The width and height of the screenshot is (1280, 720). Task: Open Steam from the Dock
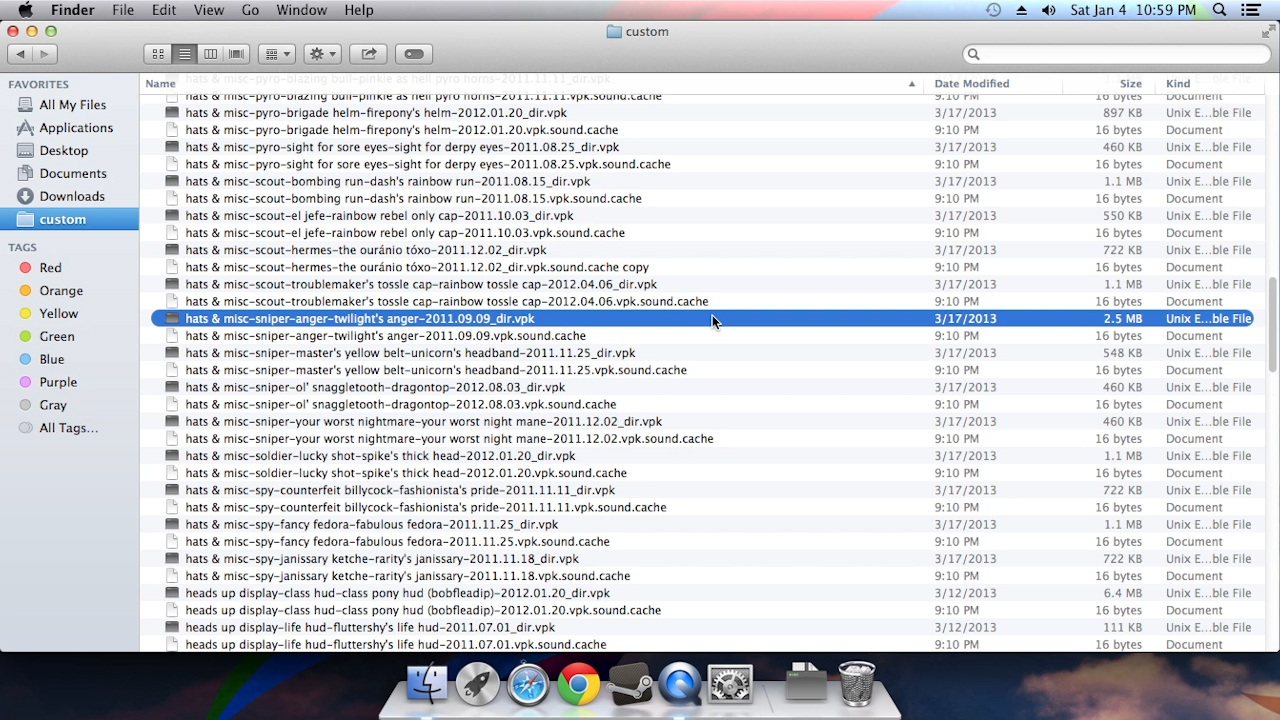point(630,684)
